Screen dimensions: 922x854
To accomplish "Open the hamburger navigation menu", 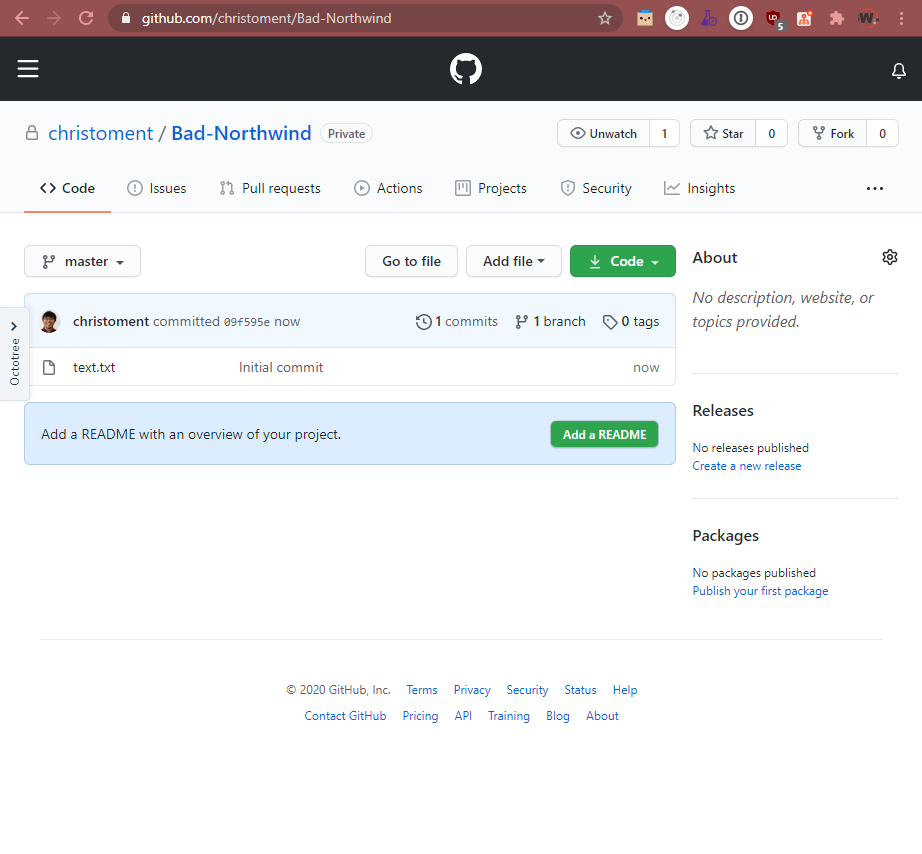I will point(28,69).
